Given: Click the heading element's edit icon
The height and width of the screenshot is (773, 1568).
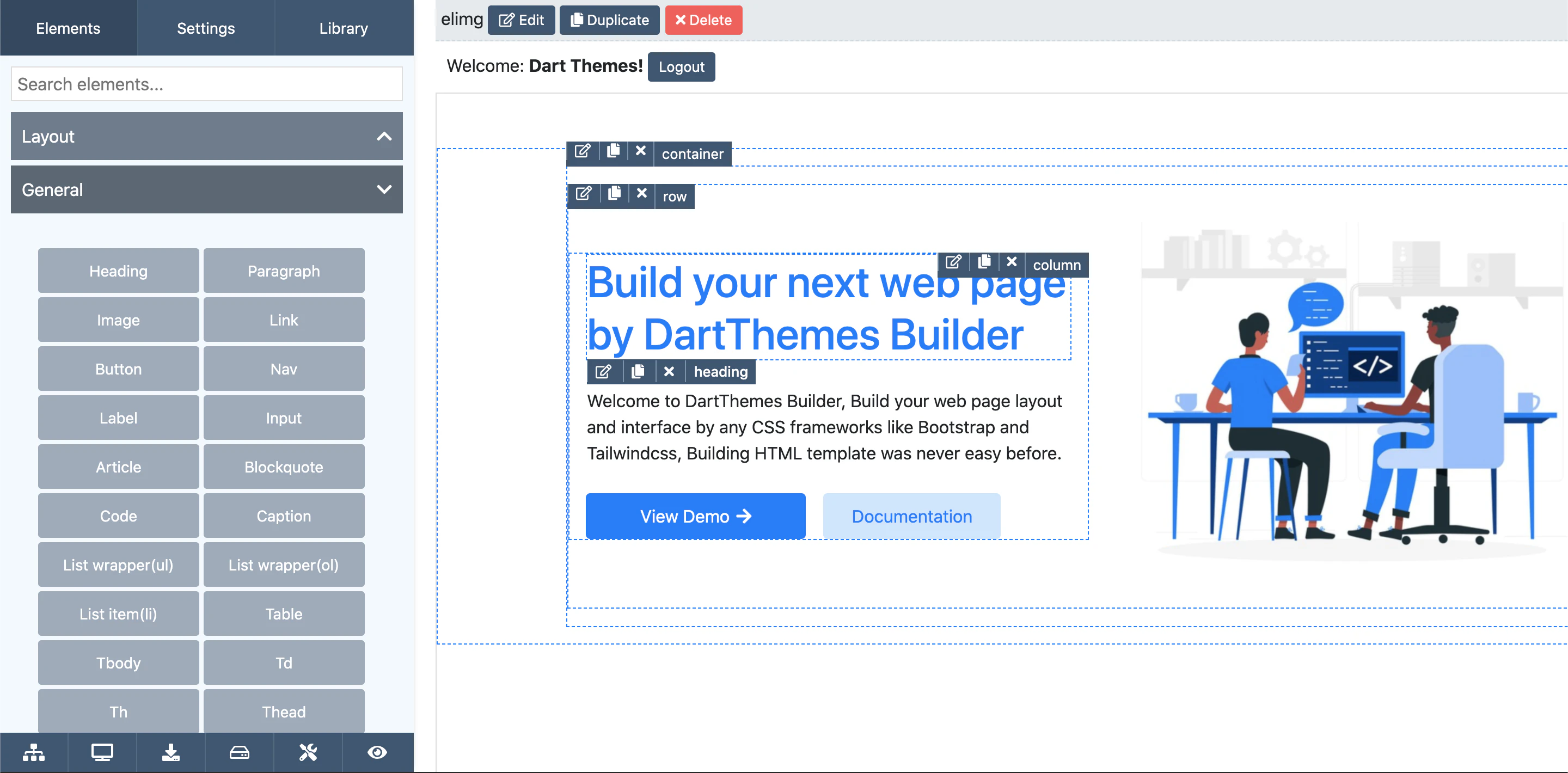Looking at the screenshot, I should tap(603, 371).
